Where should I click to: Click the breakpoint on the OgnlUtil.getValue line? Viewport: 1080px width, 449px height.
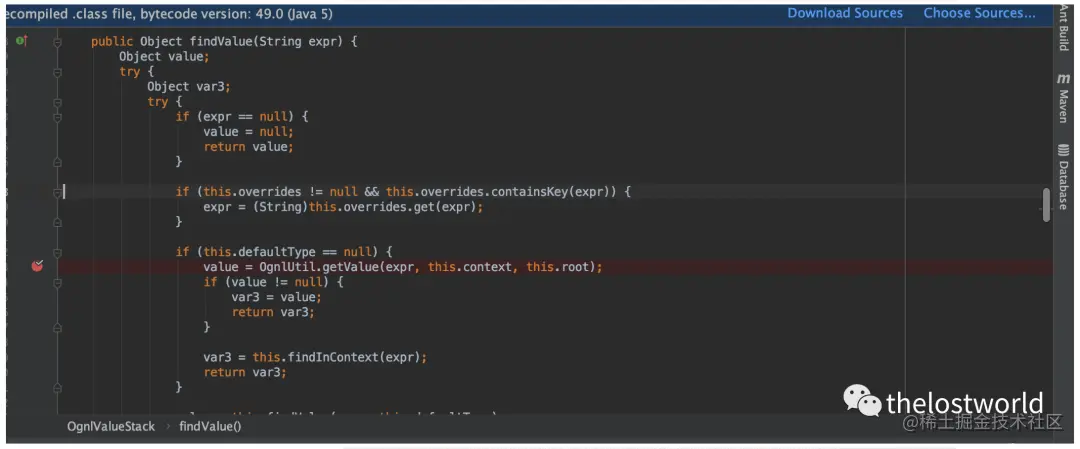pyautogui.click(x=37, y=266)
